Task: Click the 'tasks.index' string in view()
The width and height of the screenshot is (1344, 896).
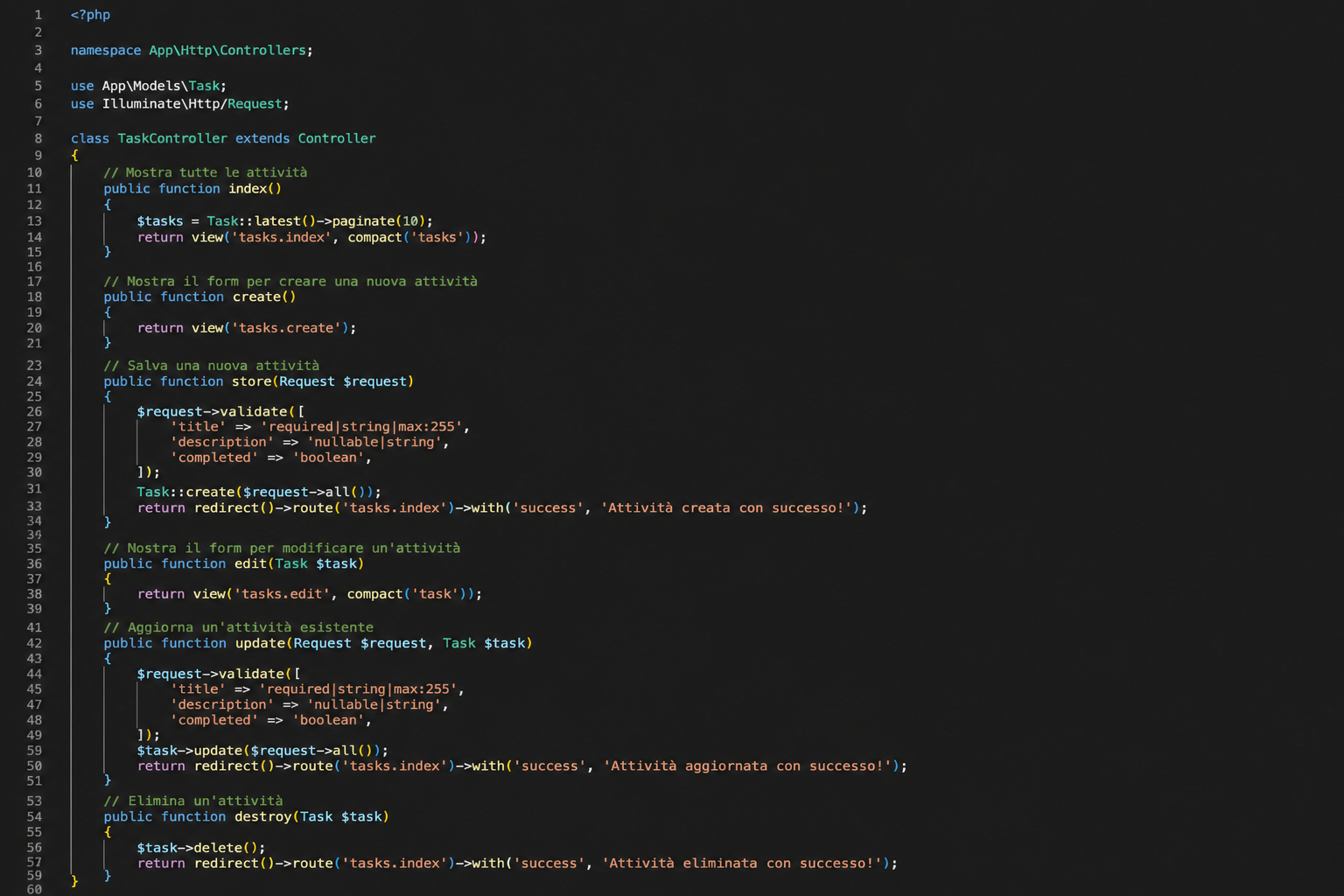Action: (282, 237)
